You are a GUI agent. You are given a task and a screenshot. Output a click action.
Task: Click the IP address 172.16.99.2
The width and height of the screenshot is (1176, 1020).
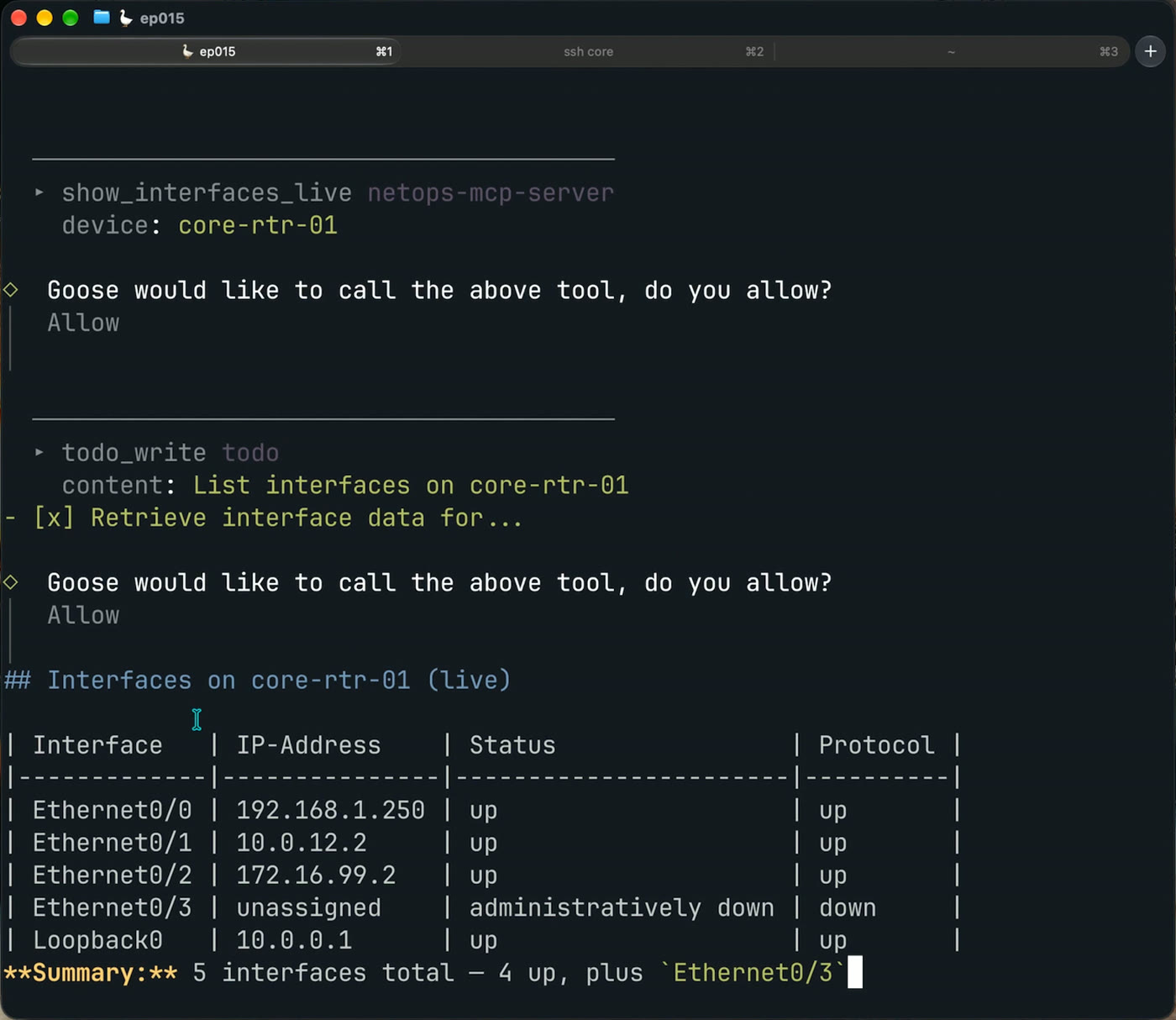click(x=316, y=875)
